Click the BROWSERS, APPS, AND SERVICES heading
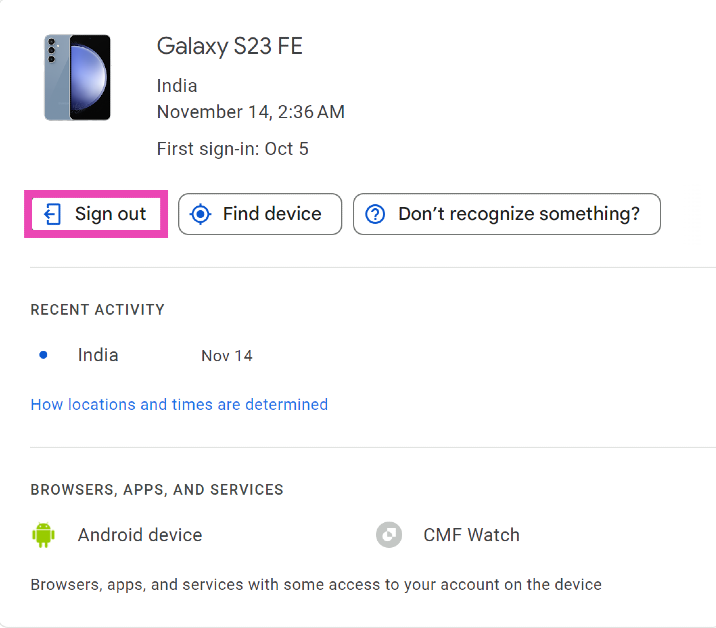This screenshot has width=716, height=628. [157, 490]
